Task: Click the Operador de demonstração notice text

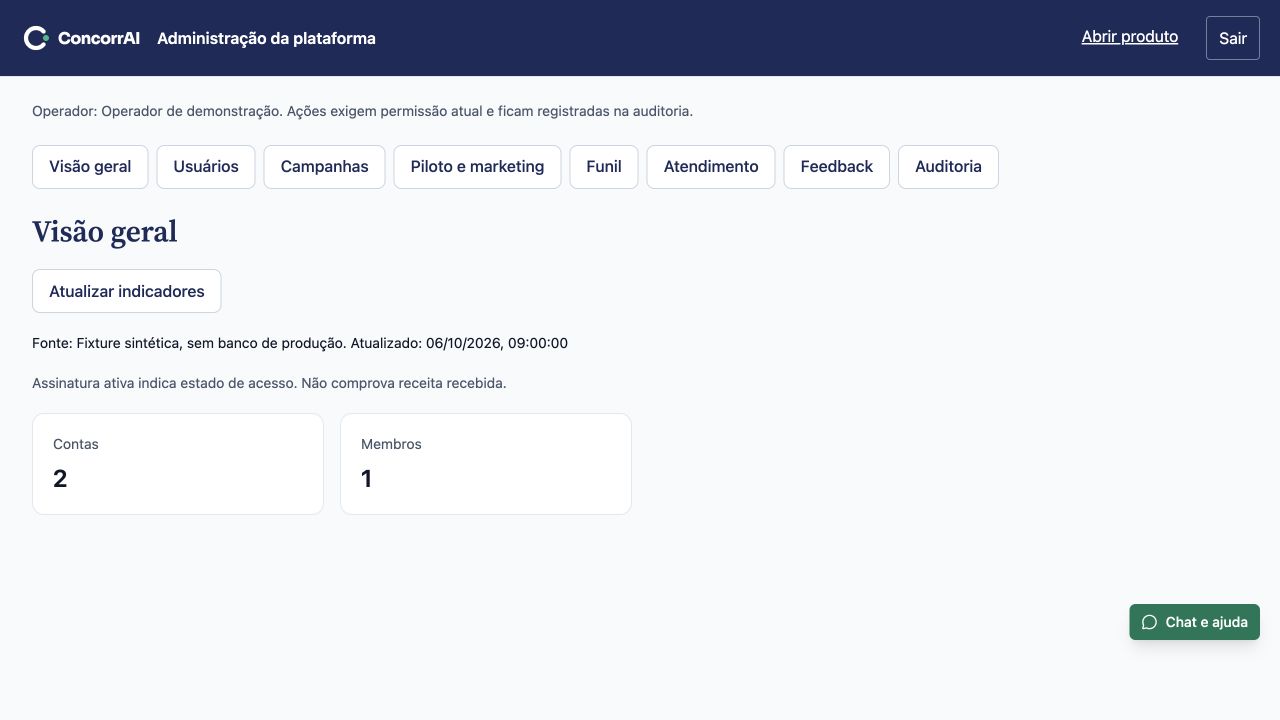Action: click(362, 111)
